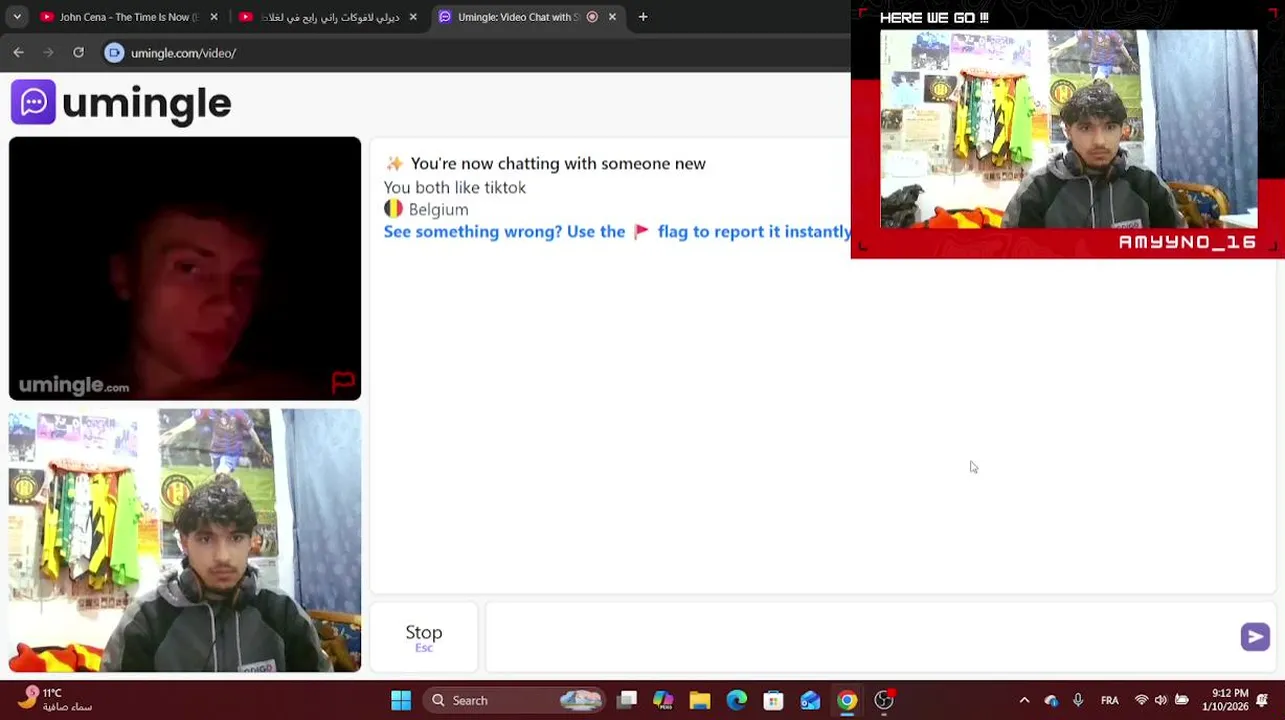The image size is (1285, 720).
Task: Expand the tab search dropdown
Action: [17, 17]
